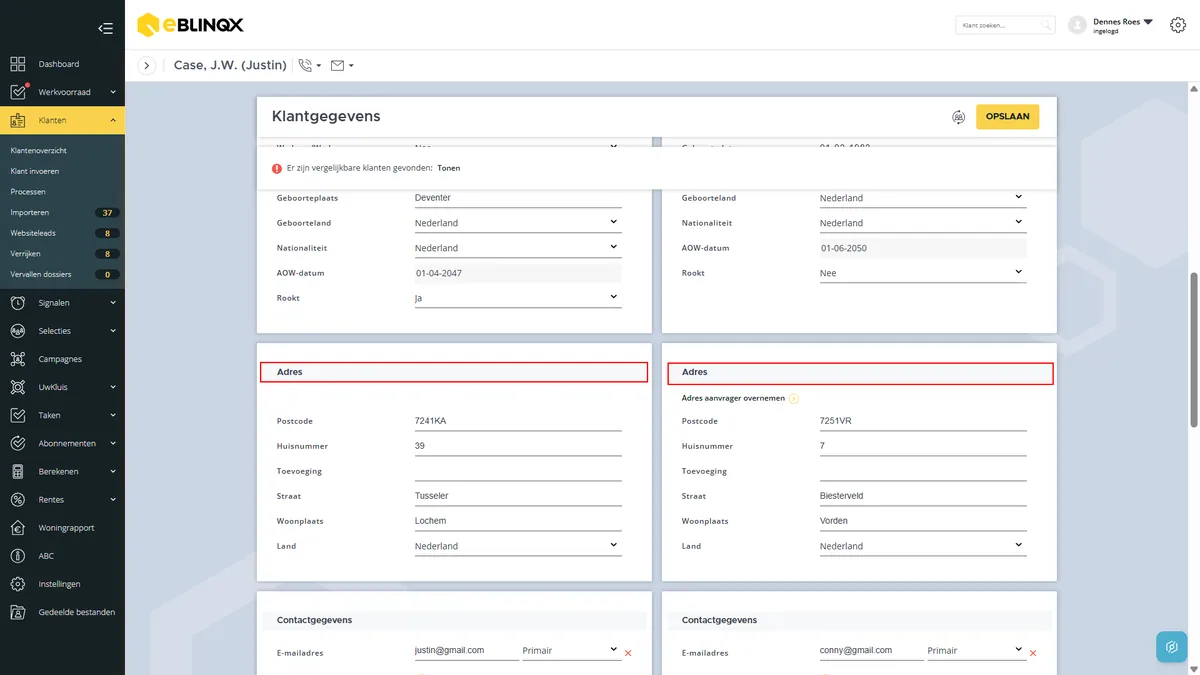Screen dimensions: 1200x675
Task: Click the Campagnes icon in sidebar
Action: [18, 359]
